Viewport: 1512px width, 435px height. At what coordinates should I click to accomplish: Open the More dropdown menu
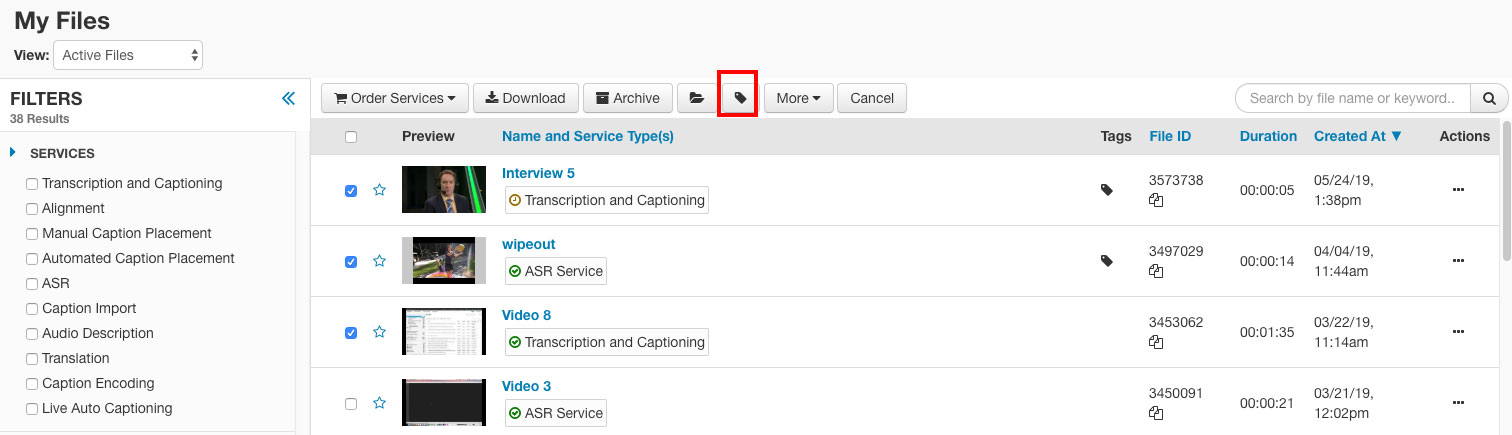[798, 98]
